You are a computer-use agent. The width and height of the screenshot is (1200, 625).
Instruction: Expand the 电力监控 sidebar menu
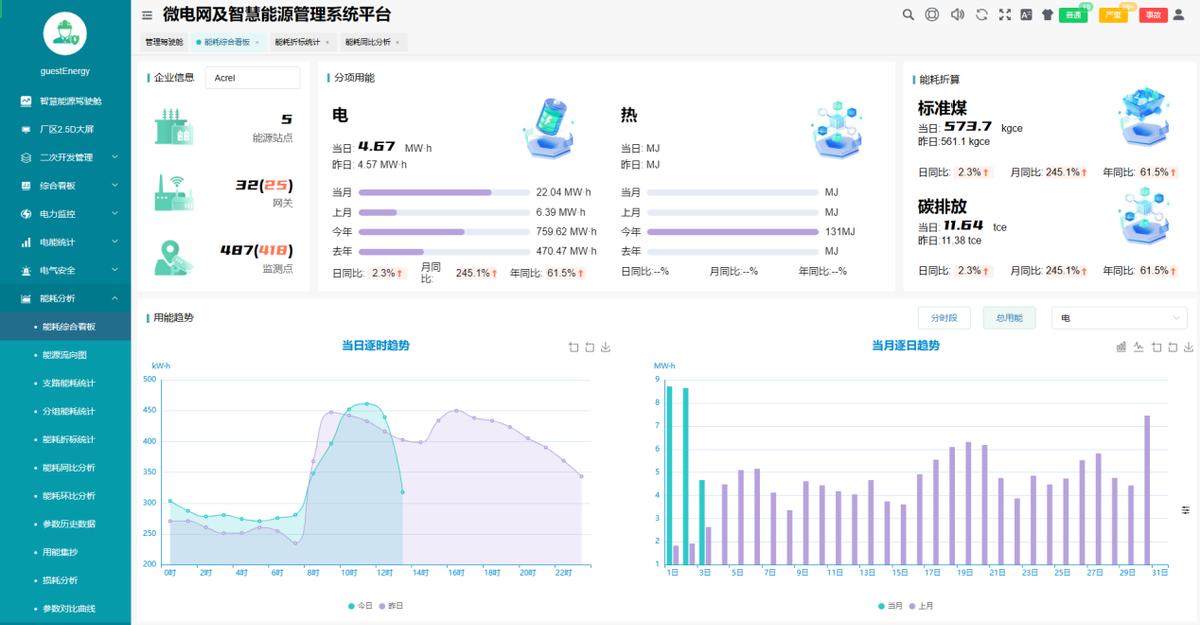(65, 214)
